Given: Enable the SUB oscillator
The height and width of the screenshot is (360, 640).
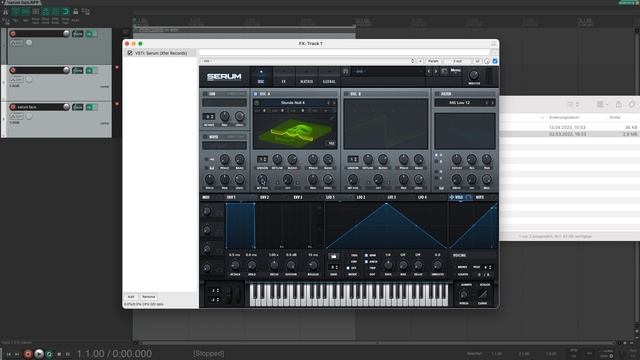Looking at the screenshot, I should 205,94.
